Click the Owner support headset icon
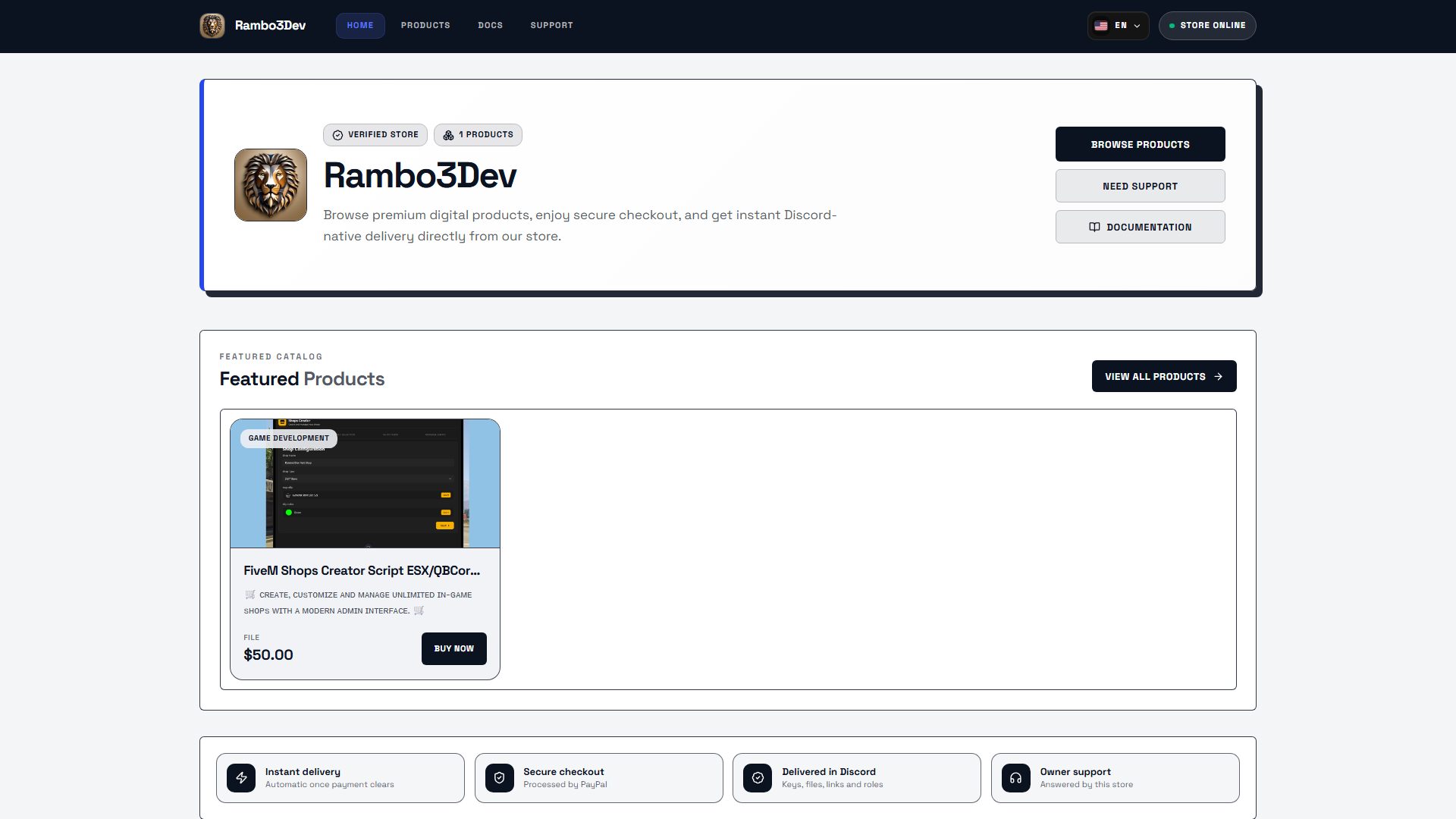This screenshot has height=819, width=1456. (x=1016, y=778)
